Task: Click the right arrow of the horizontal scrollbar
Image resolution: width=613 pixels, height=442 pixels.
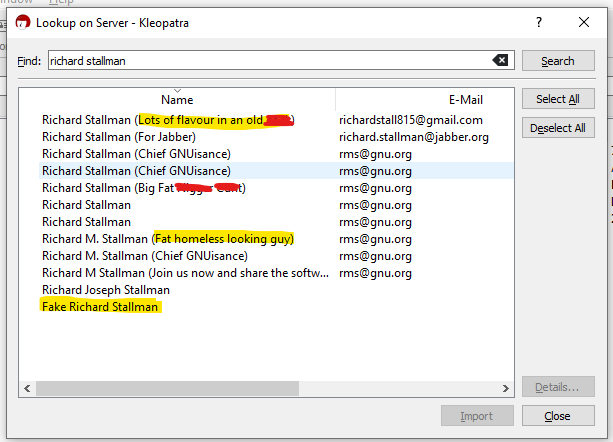Action: pos(505,388)
